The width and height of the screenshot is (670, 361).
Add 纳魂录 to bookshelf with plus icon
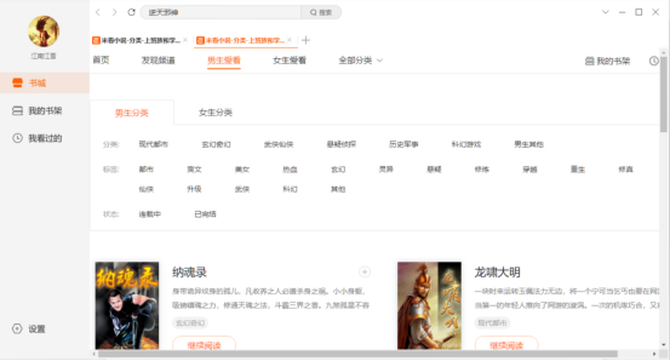click(x=364, y=272)
